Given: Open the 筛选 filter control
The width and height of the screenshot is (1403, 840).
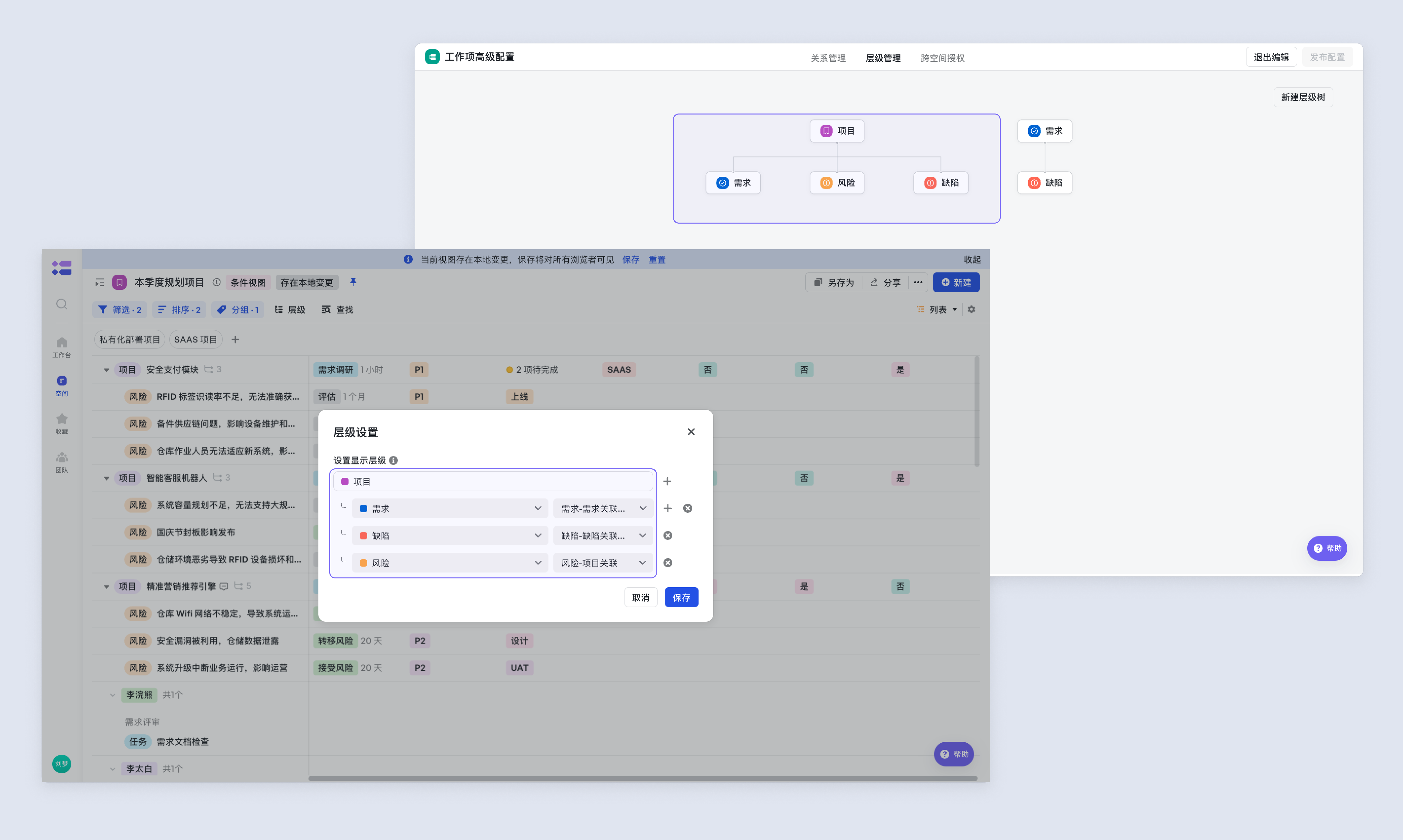Looking at the screenshot, I should tap(119, 310).
